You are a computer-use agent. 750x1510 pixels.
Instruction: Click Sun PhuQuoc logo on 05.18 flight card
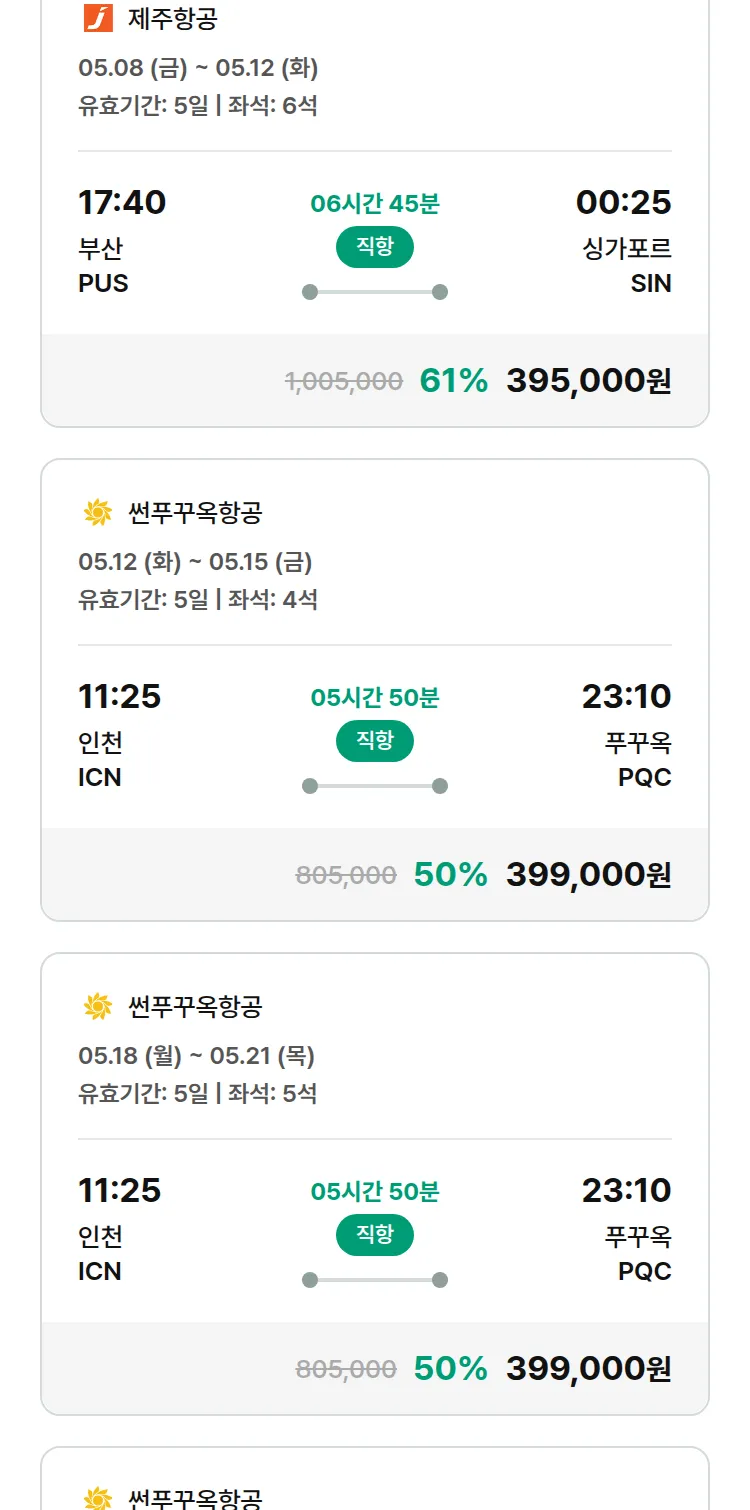[x=98, y=1007]
